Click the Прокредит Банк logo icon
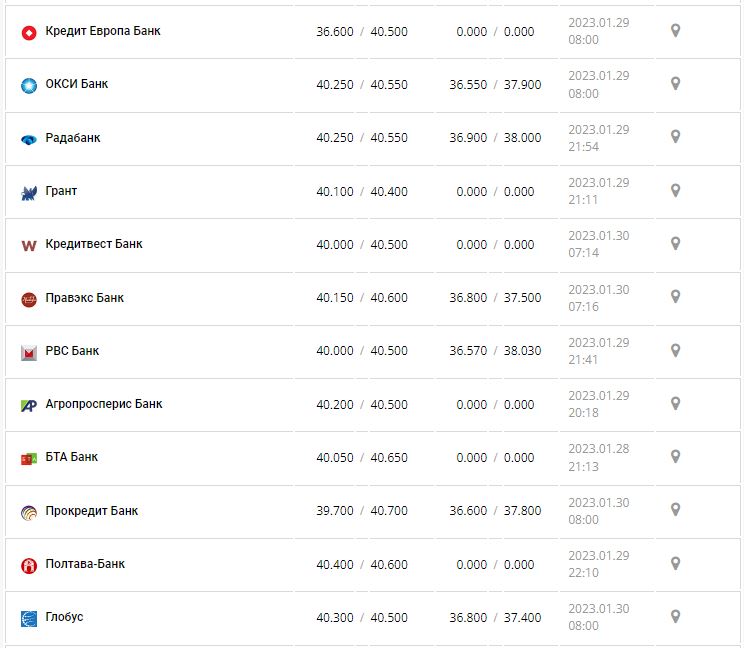 point(28,512)
